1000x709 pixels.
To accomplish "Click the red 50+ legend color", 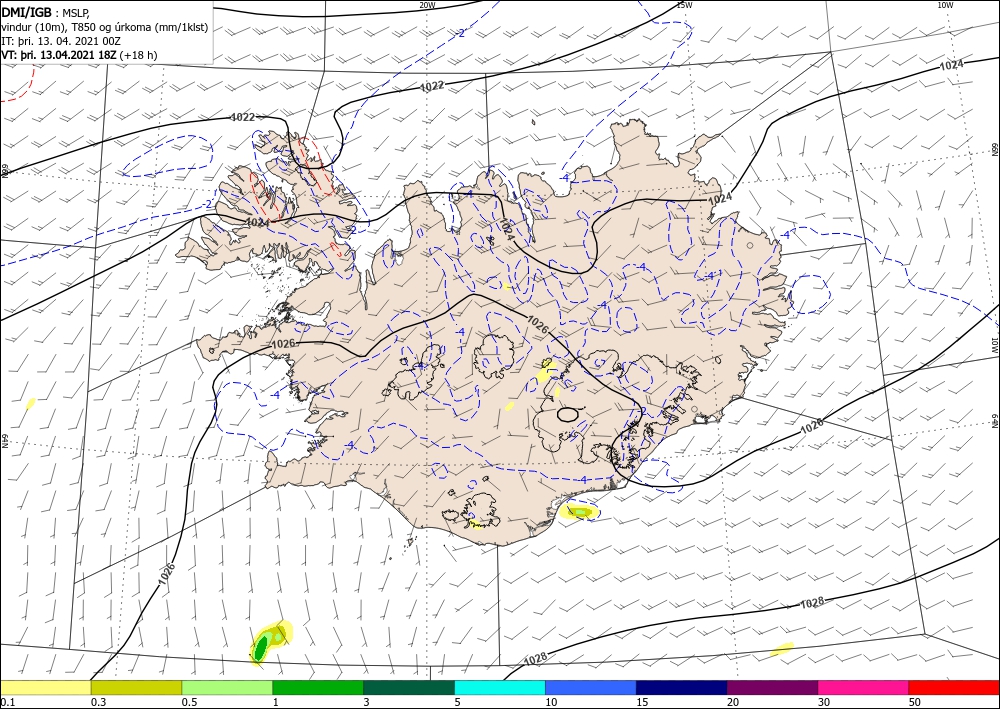I will tap(954, 687).
